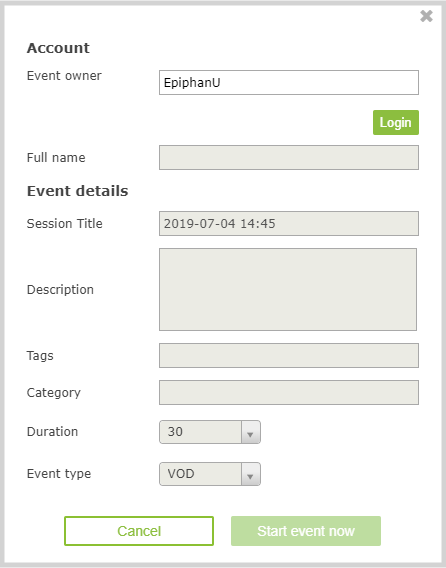Click the Description label text
Viewport: 446px width, 568px height.
(x=60, y=289)
